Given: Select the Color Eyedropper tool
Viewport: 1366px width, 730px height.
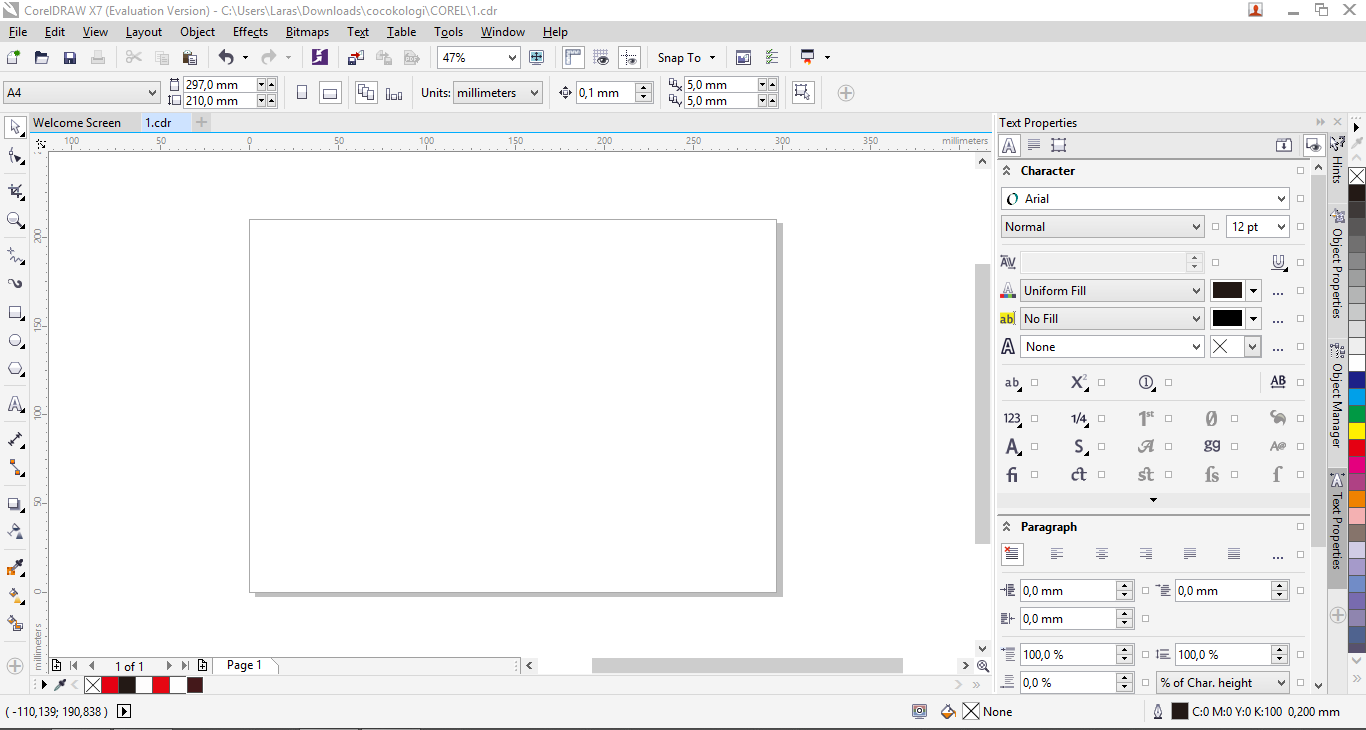Looking at the screenshot, I should [15, 567].
